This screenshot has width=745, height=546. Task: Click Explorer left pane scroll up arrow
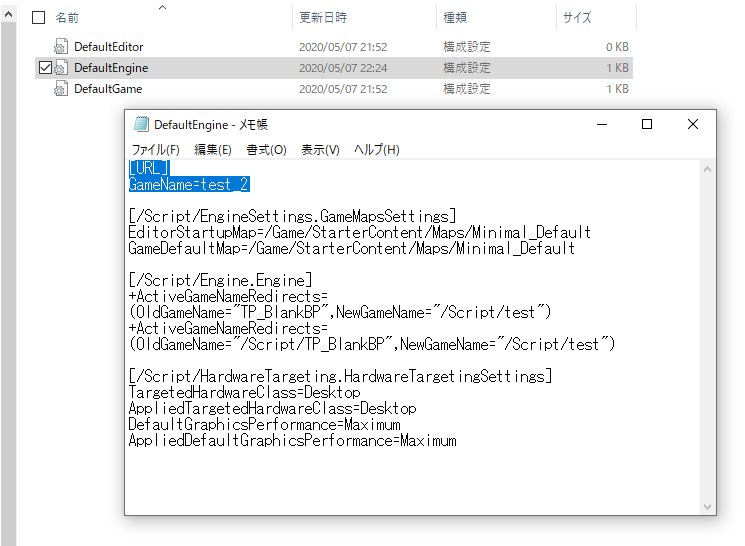(8, 14)
